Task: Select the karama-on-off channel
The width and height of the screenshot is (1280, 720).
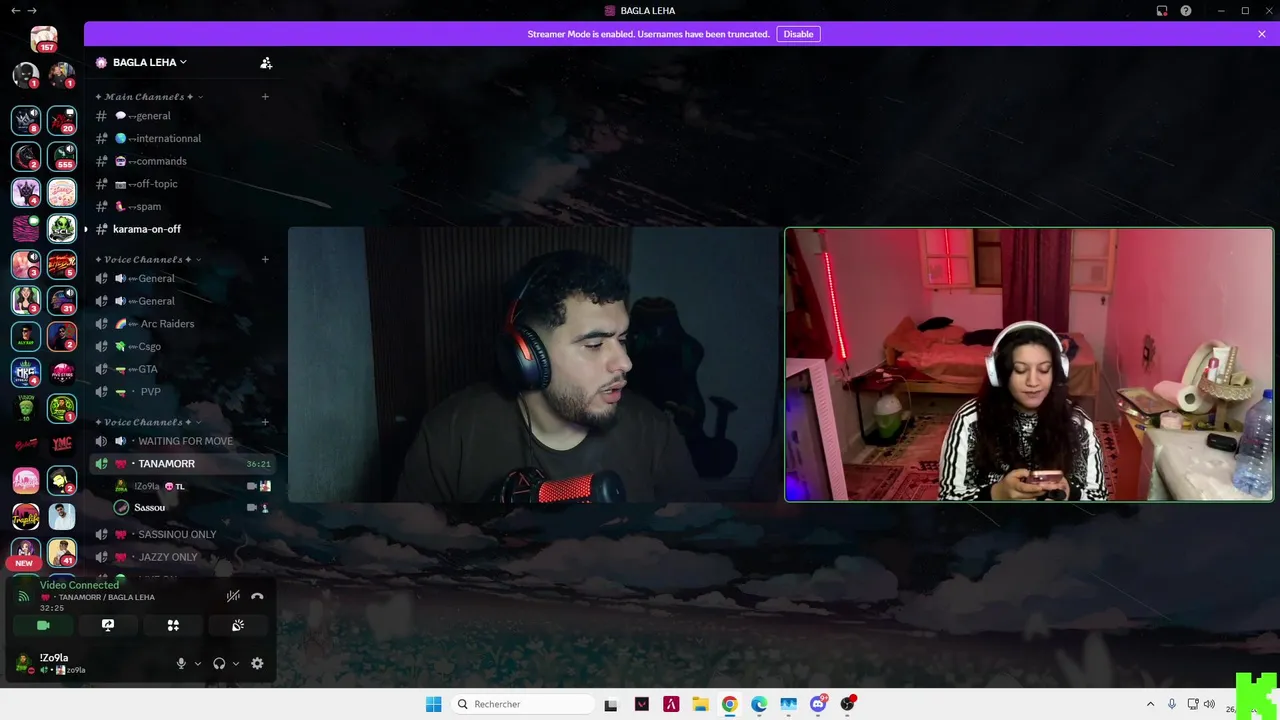Action: [180, 229]
